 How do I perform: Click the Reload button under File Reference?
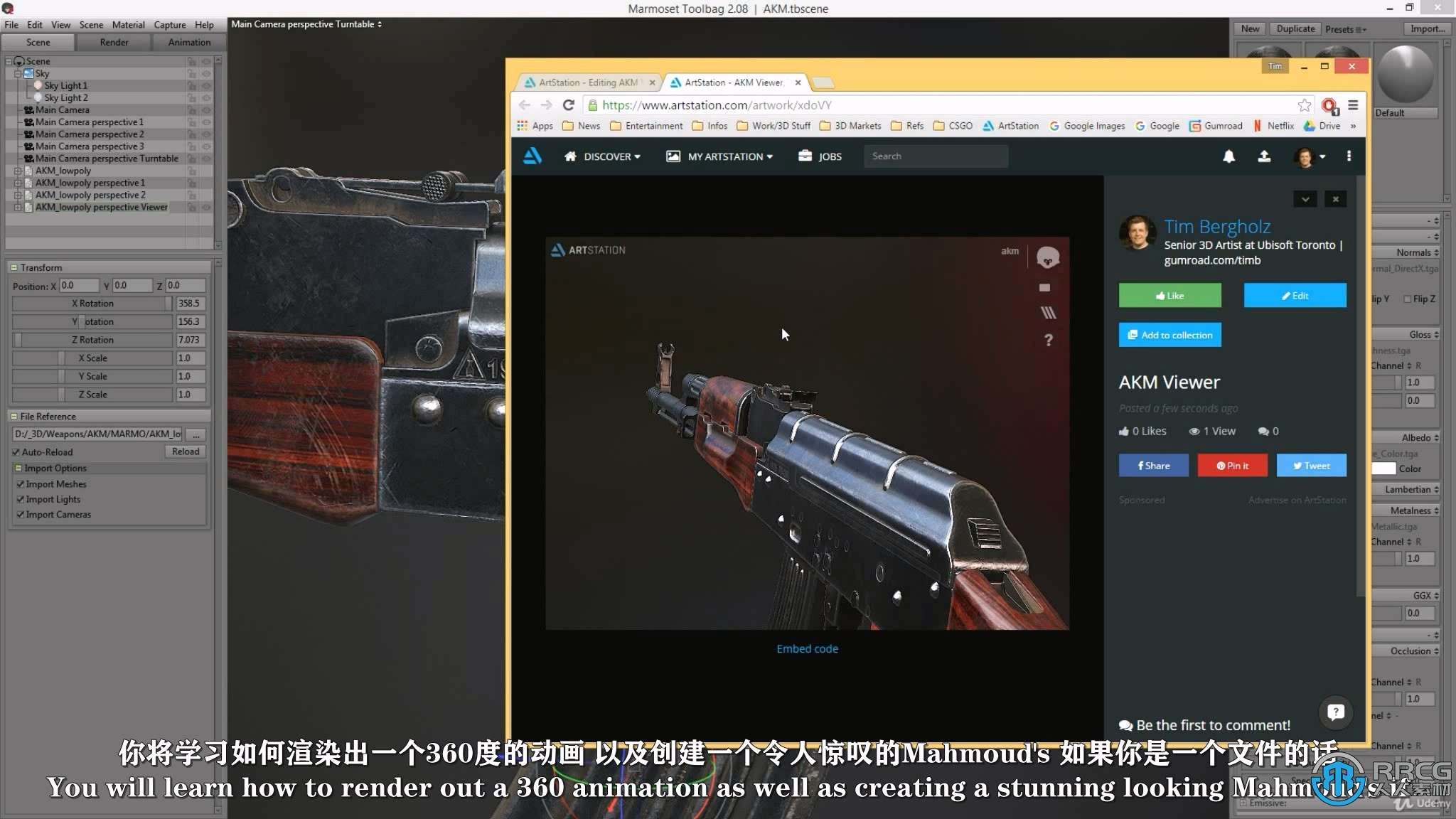[x=186, y=452]
